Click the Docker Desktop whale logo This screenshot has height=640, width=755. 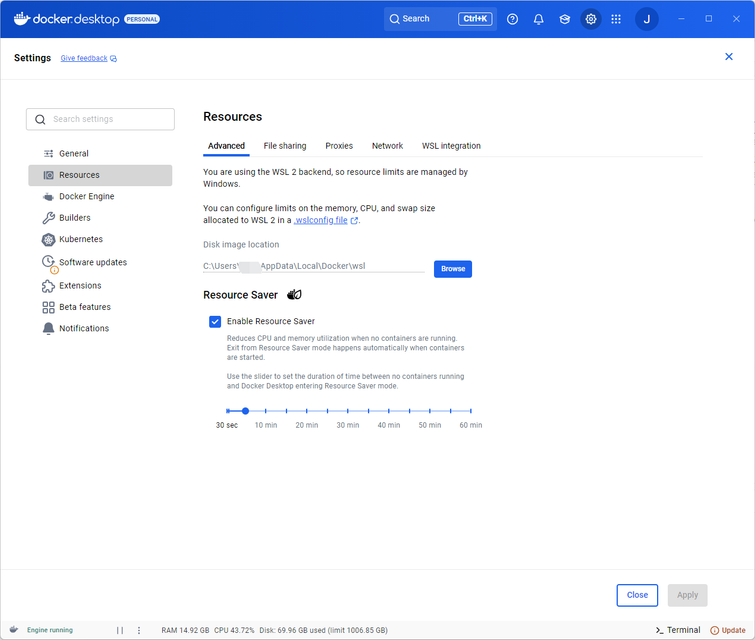[x=22, y=19]
